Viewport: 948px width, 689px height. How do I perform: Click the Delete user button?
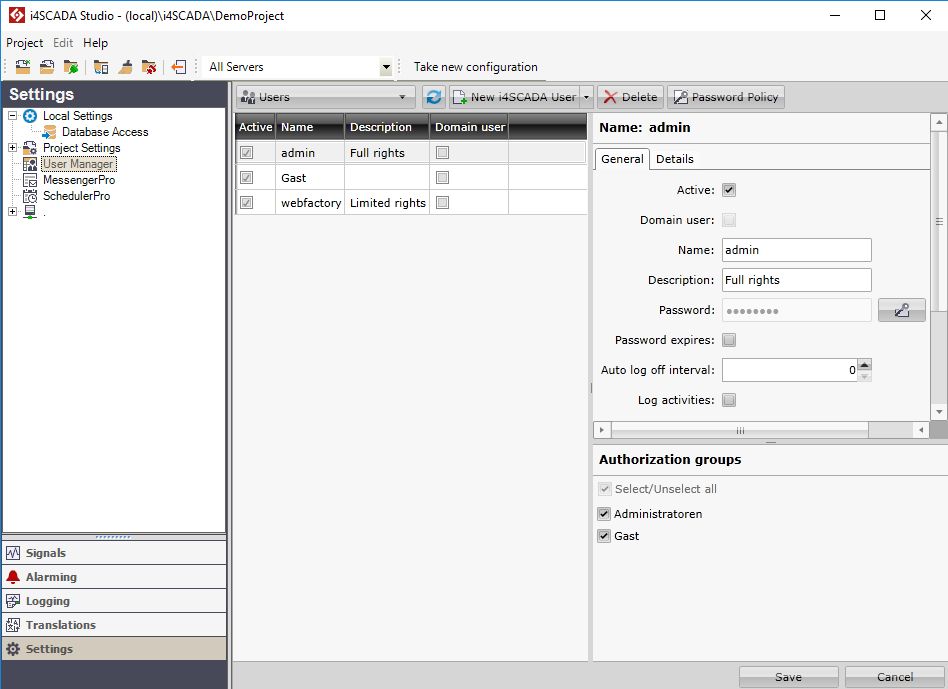631,97
